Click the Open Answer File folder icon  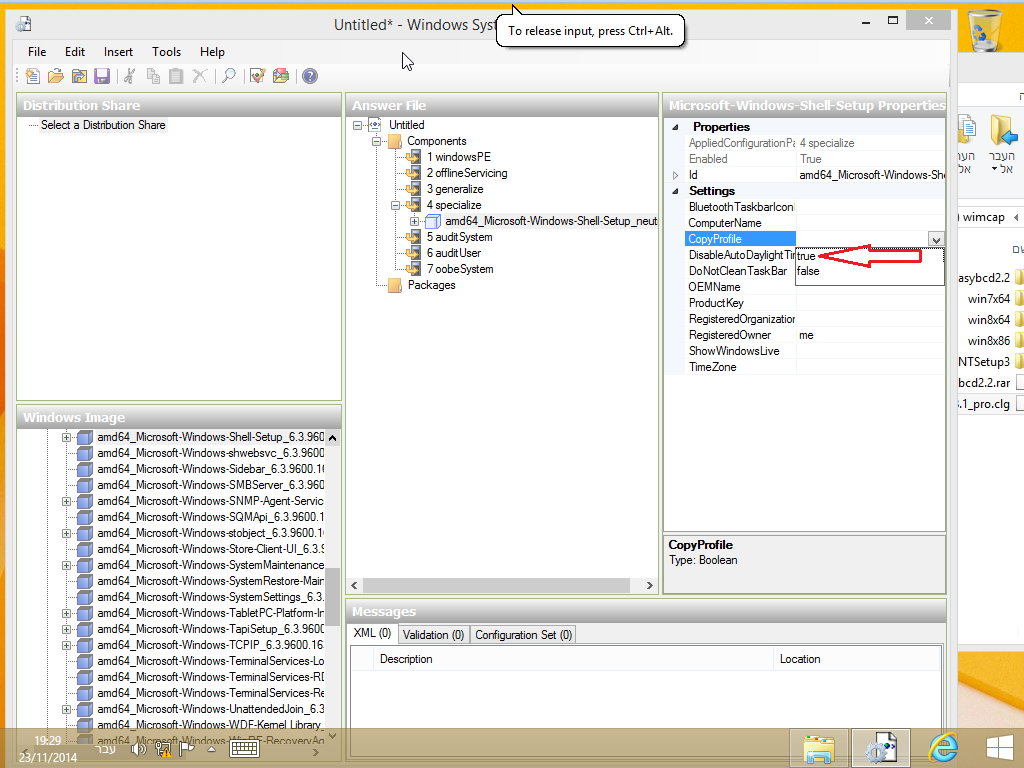click(56, 76)
